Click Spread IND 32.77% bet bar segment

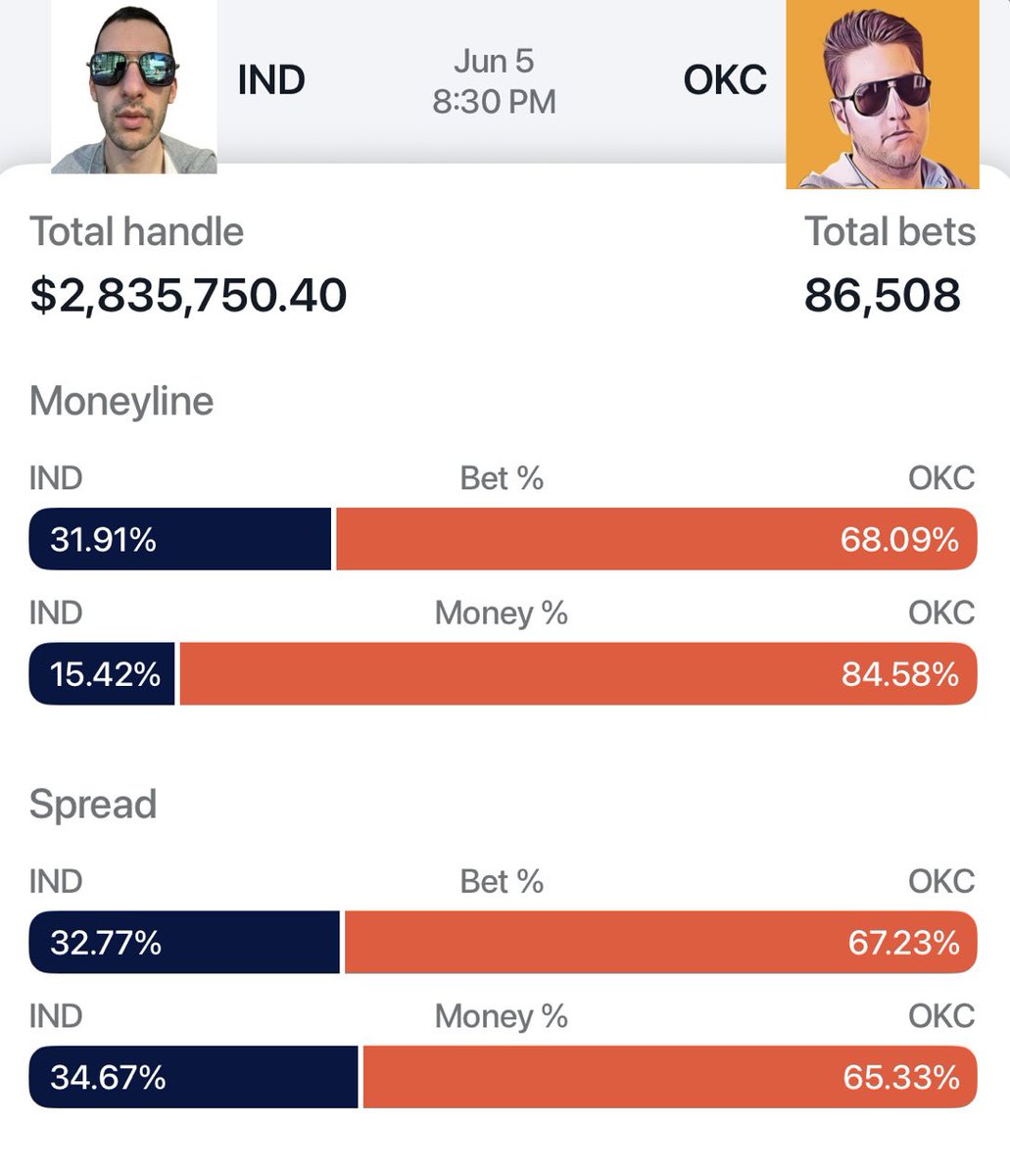click(185, 943)
